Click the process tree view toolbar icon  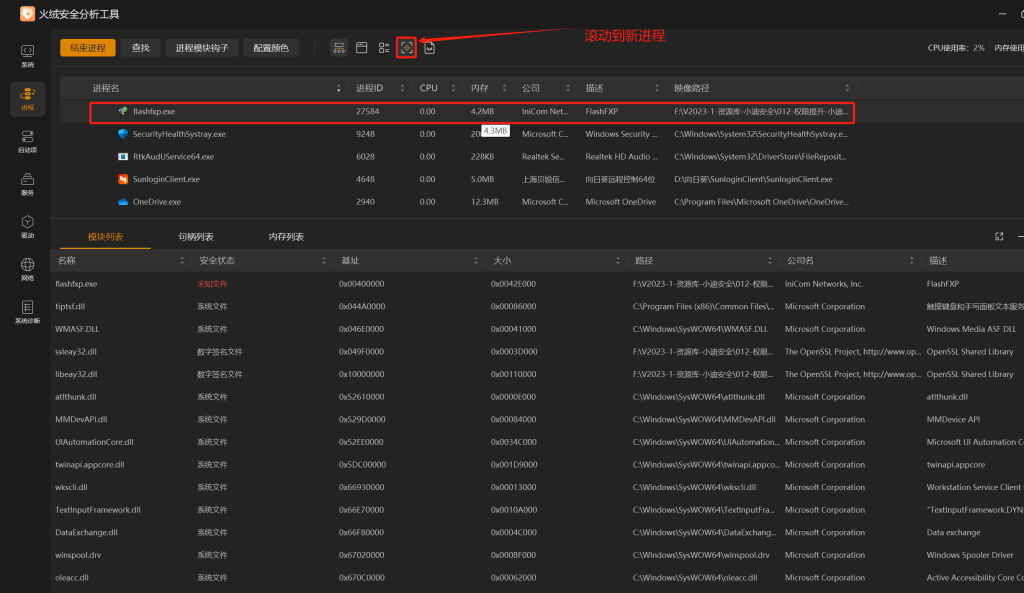[x=339, y=48]
